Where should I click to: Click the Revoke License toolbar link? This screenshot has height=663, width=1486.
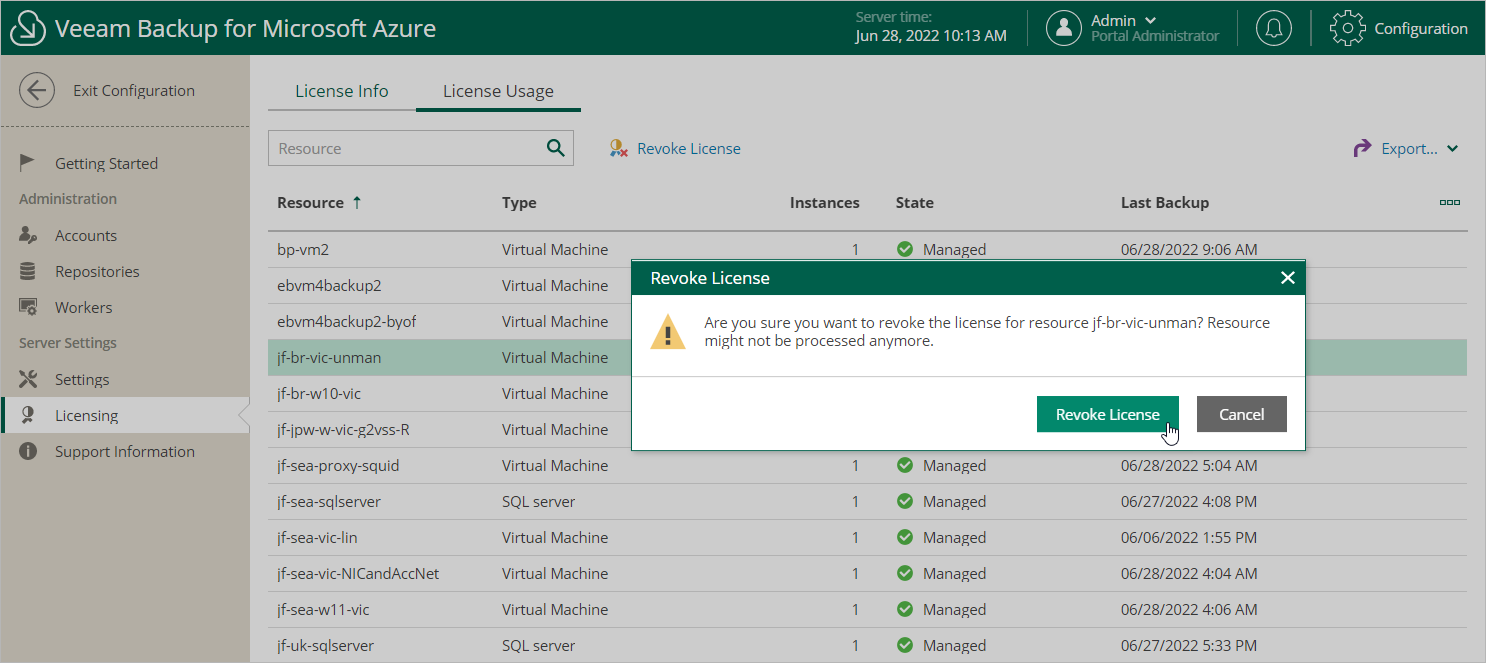pyautogui.click(x=675, y=148)
